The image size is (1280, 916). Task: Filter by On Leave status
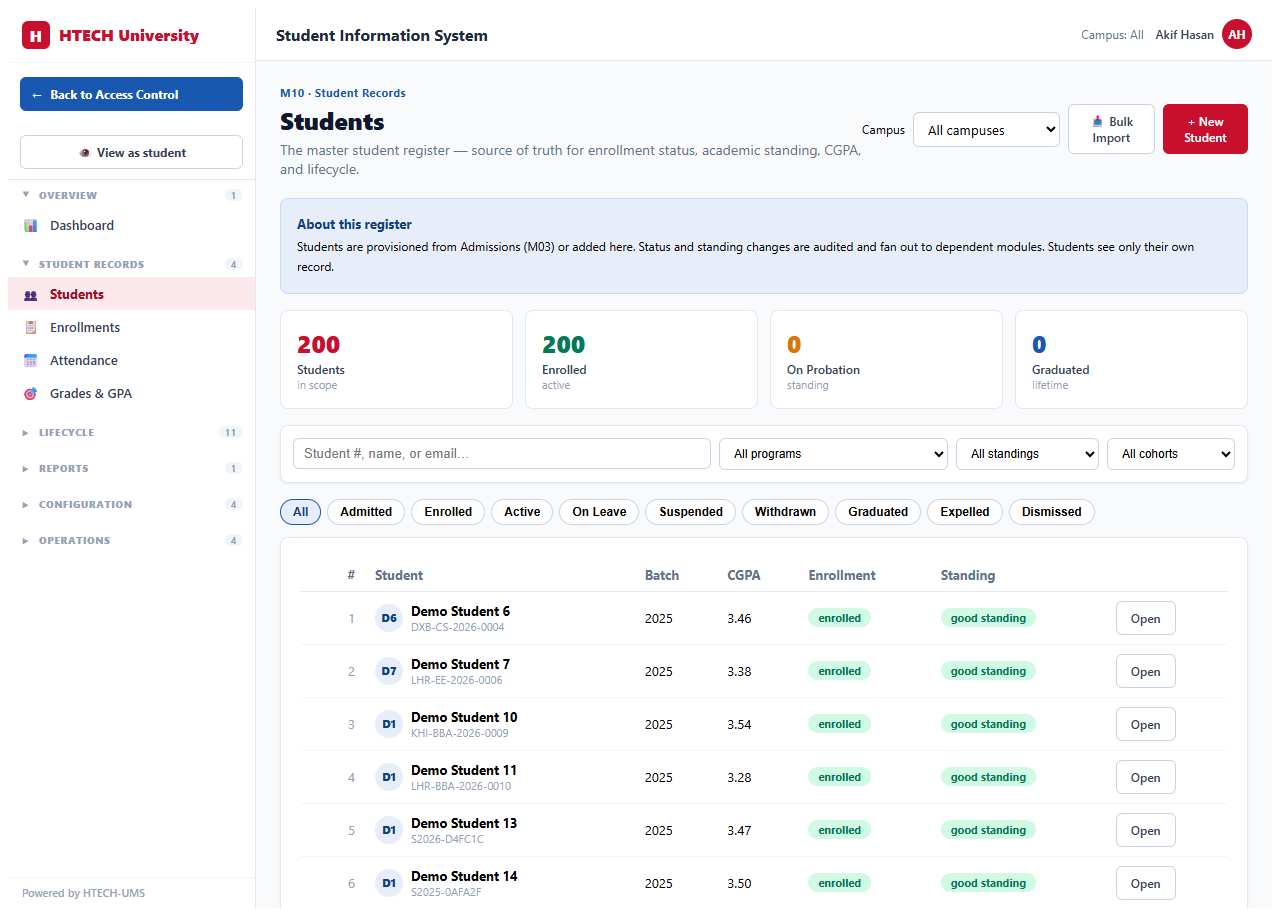(x=599, y=512)
